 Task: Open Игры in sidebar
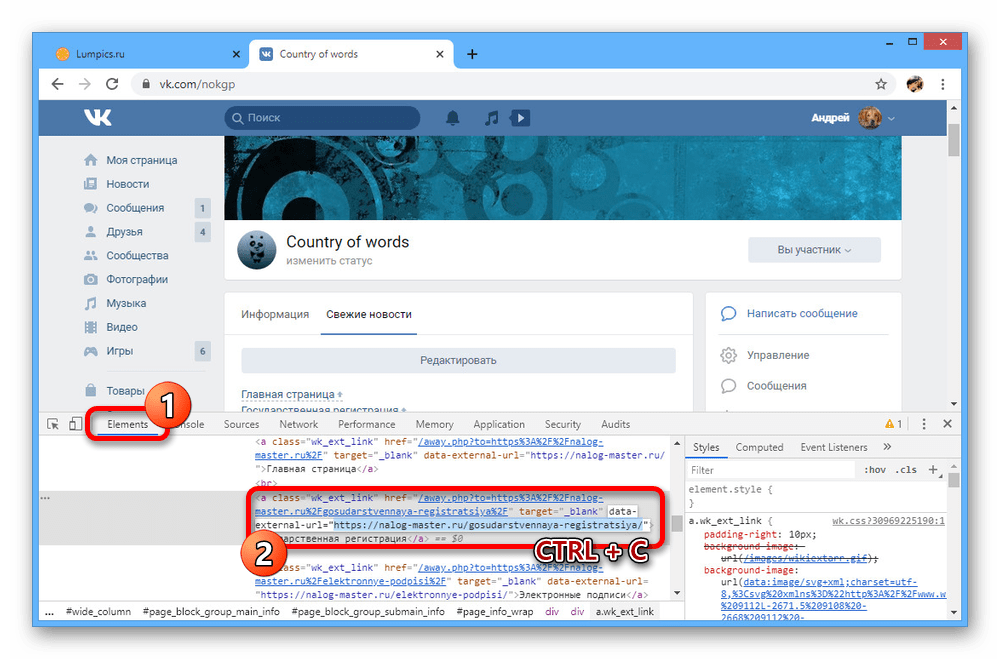click(119, 351)
